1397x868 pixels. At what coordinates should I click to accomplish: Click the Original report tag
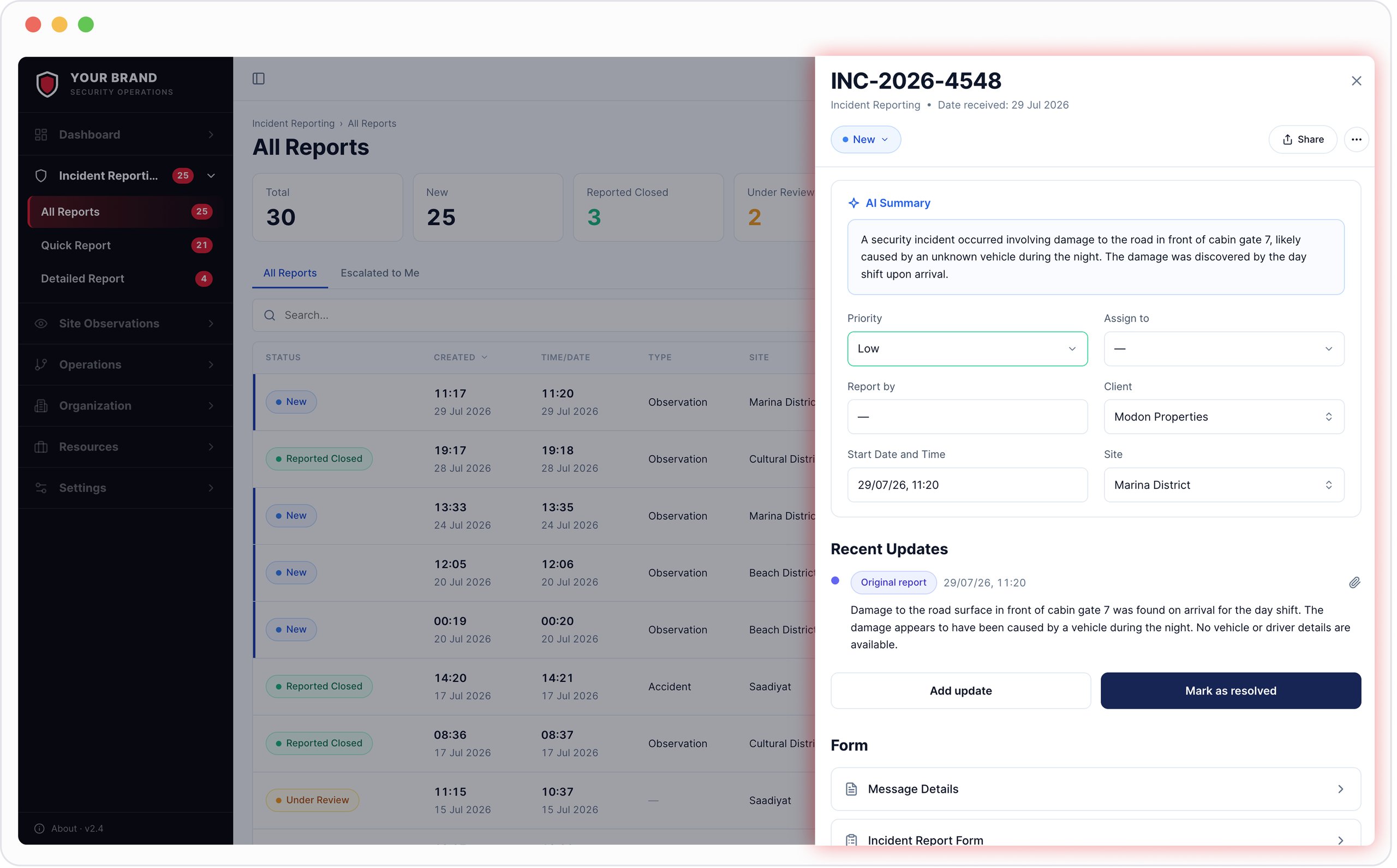pyautogui.click(x=893, y=583)
